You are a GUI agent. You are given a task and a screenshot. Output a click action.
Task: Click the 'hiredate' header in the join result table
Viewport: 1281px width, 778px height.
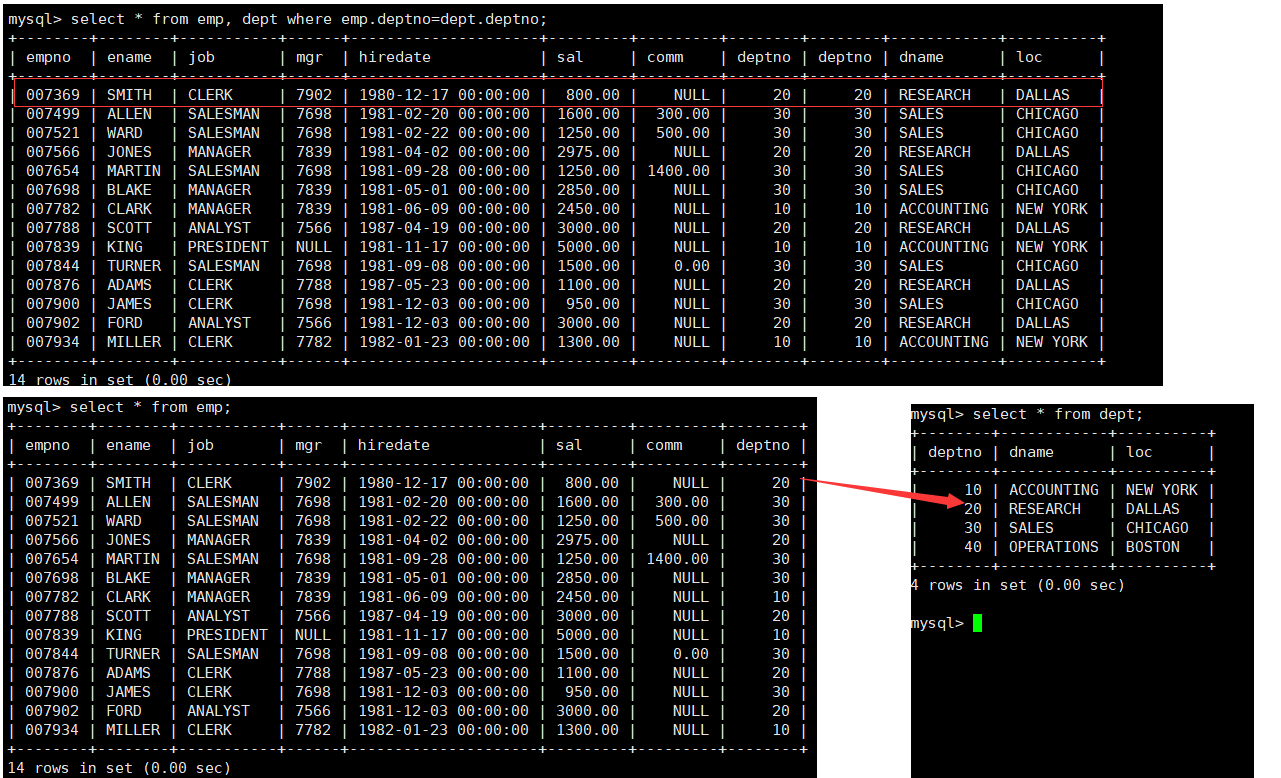coord(394,57)
